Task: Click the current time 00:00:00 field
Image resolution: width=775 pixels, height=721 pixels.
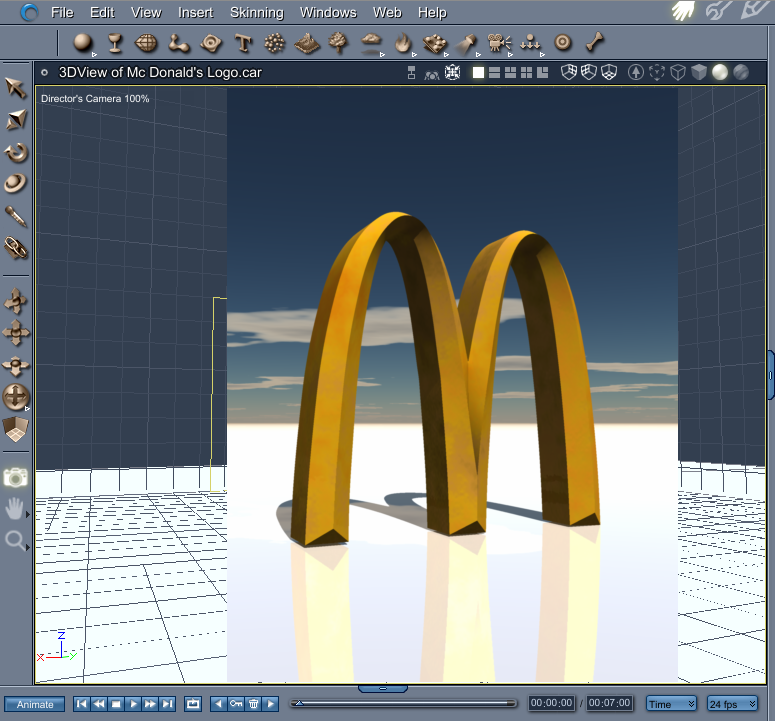Action: click(551, 703)
